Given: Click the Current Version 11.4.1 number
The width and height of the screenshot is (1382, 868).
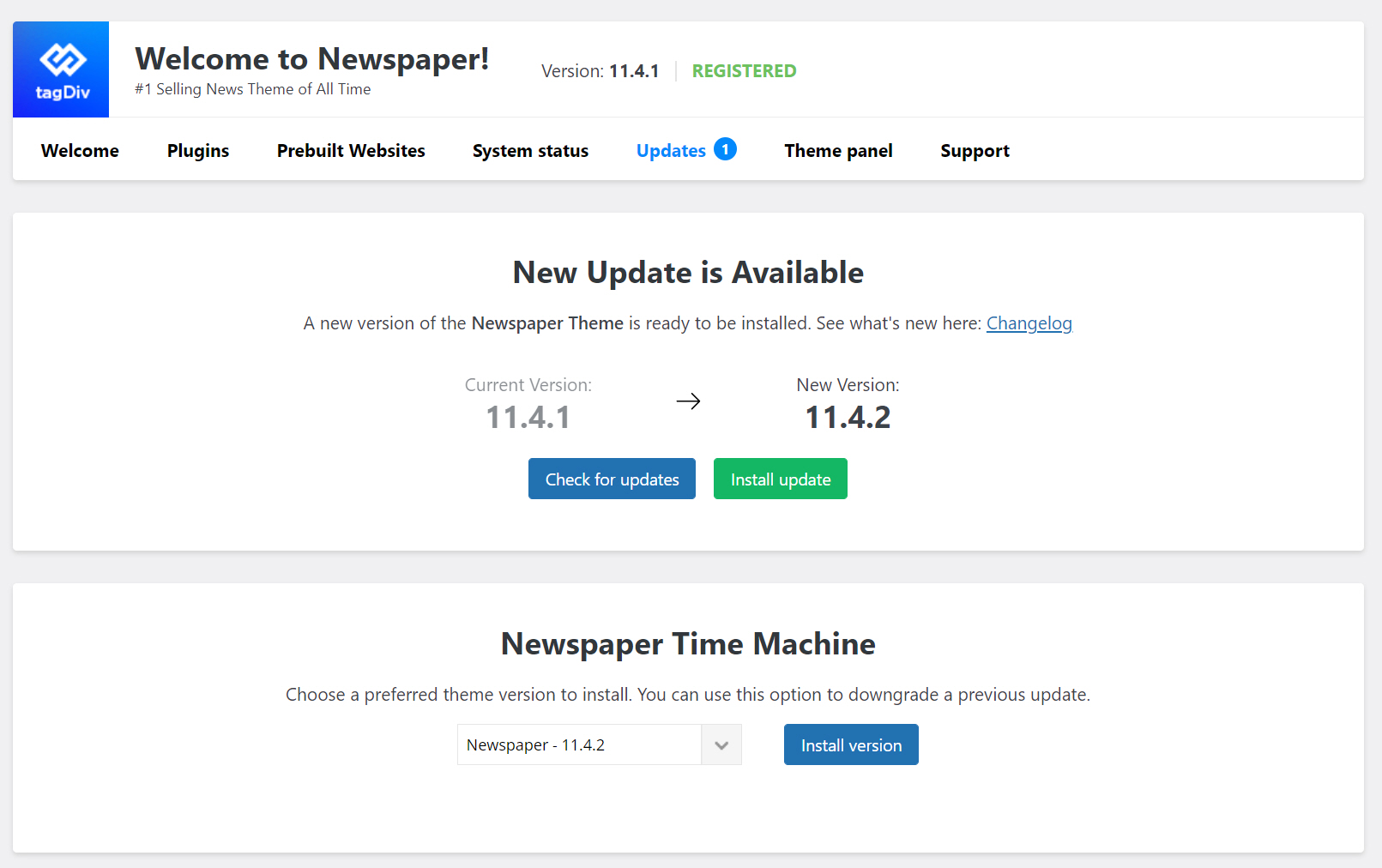Looking at the screenshot, I should point(528,418).
